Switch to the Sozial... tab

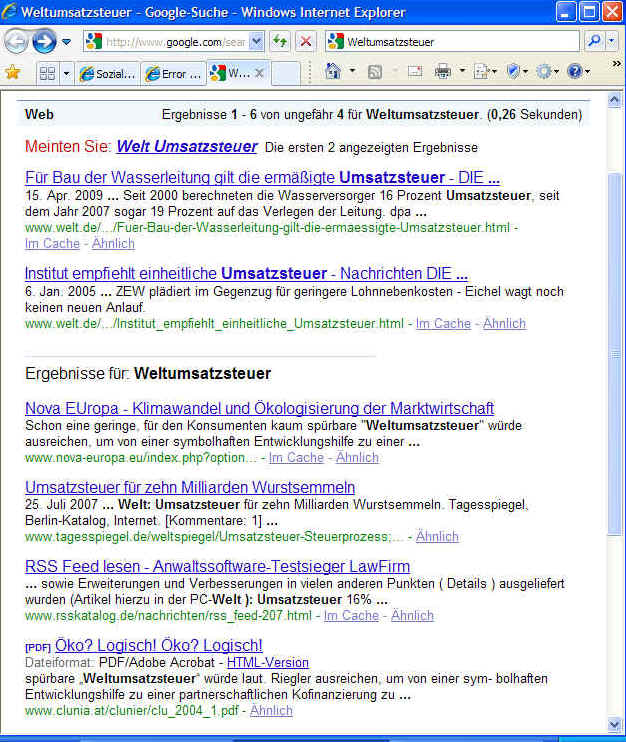(x=107, y=73)
